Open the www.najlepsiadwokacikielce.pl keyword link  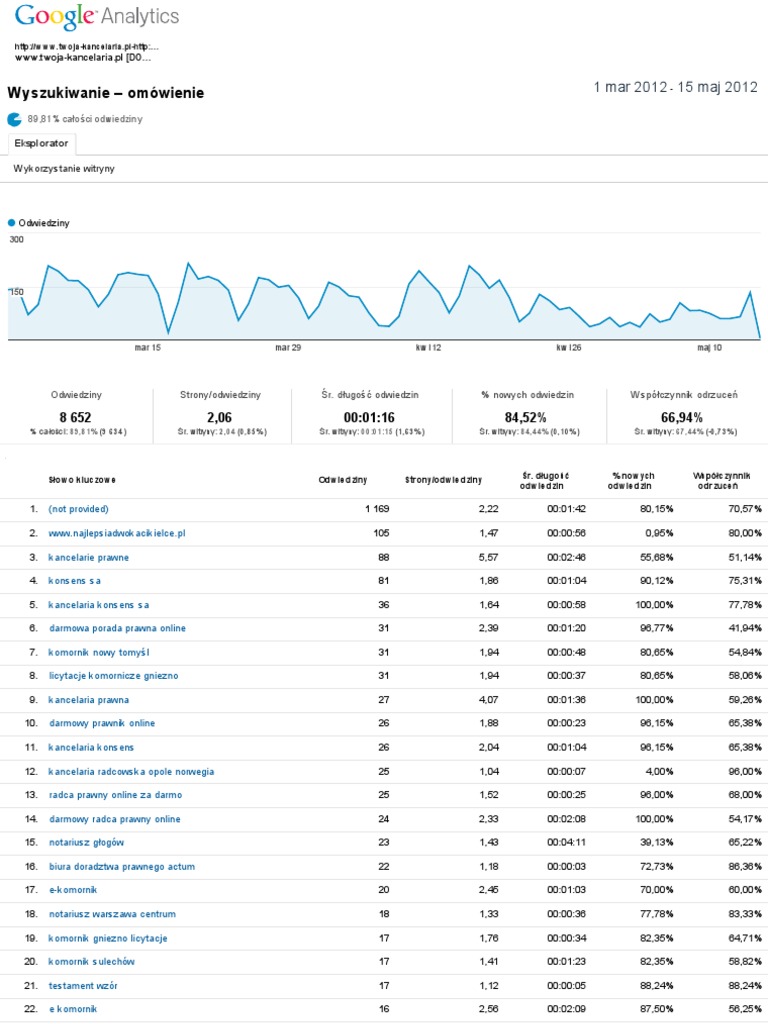click(x=117, y=533)
